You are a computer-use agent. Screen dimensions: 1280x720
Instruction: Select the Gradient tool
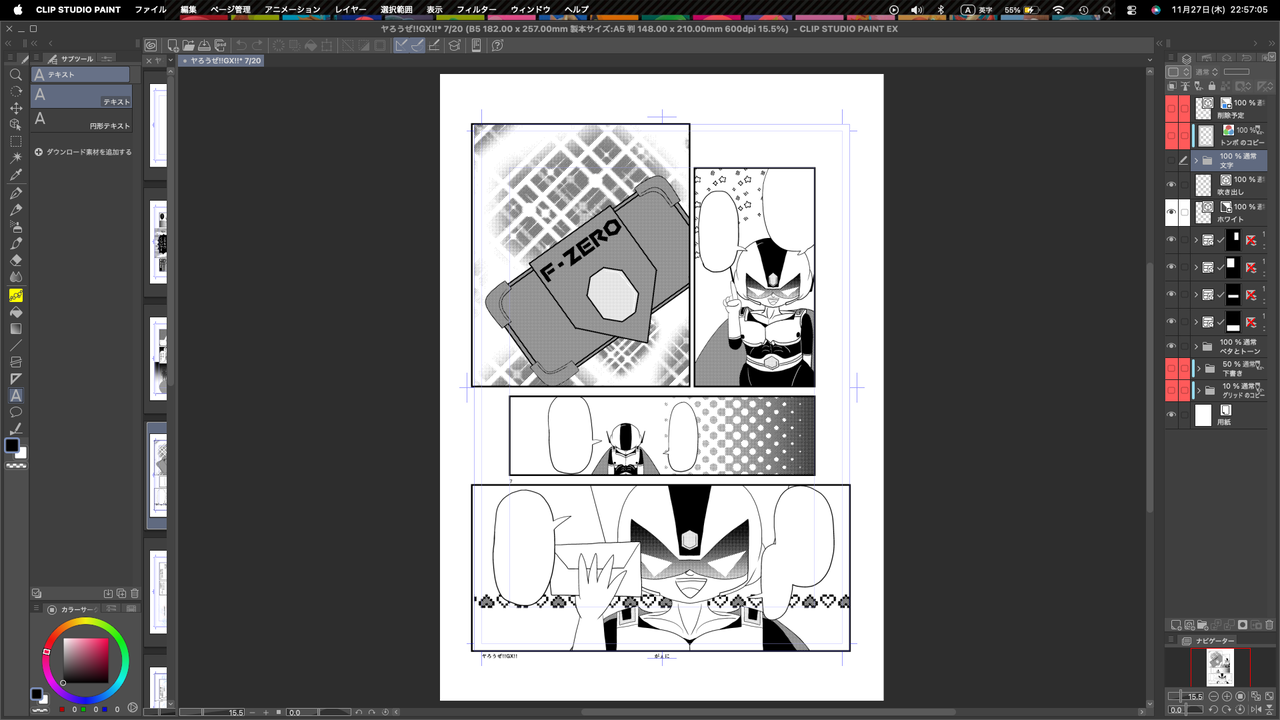pyautogui.click(x=16, y=328)
